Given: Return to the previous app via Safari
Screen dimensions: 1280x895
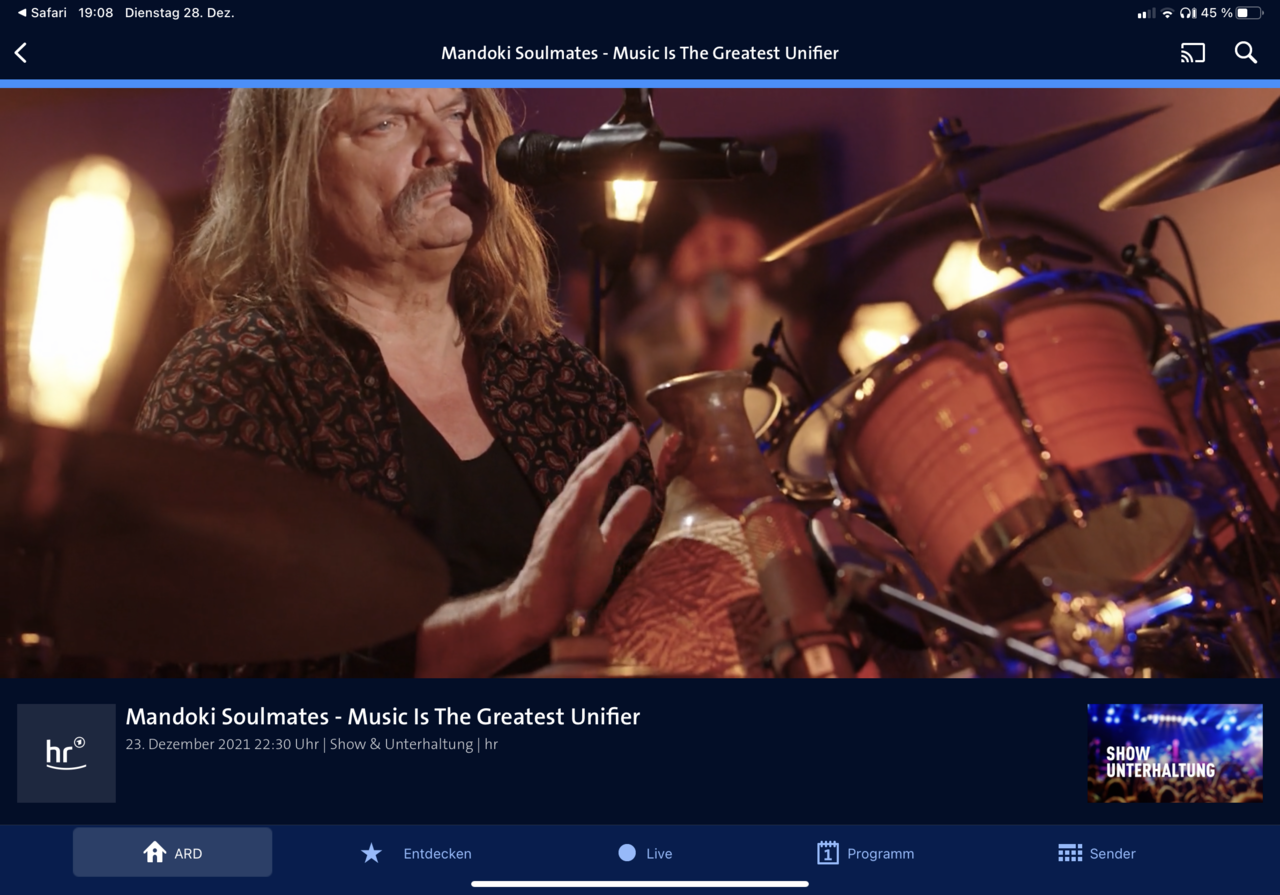Looking at the screenshot, I should [42, 13].
